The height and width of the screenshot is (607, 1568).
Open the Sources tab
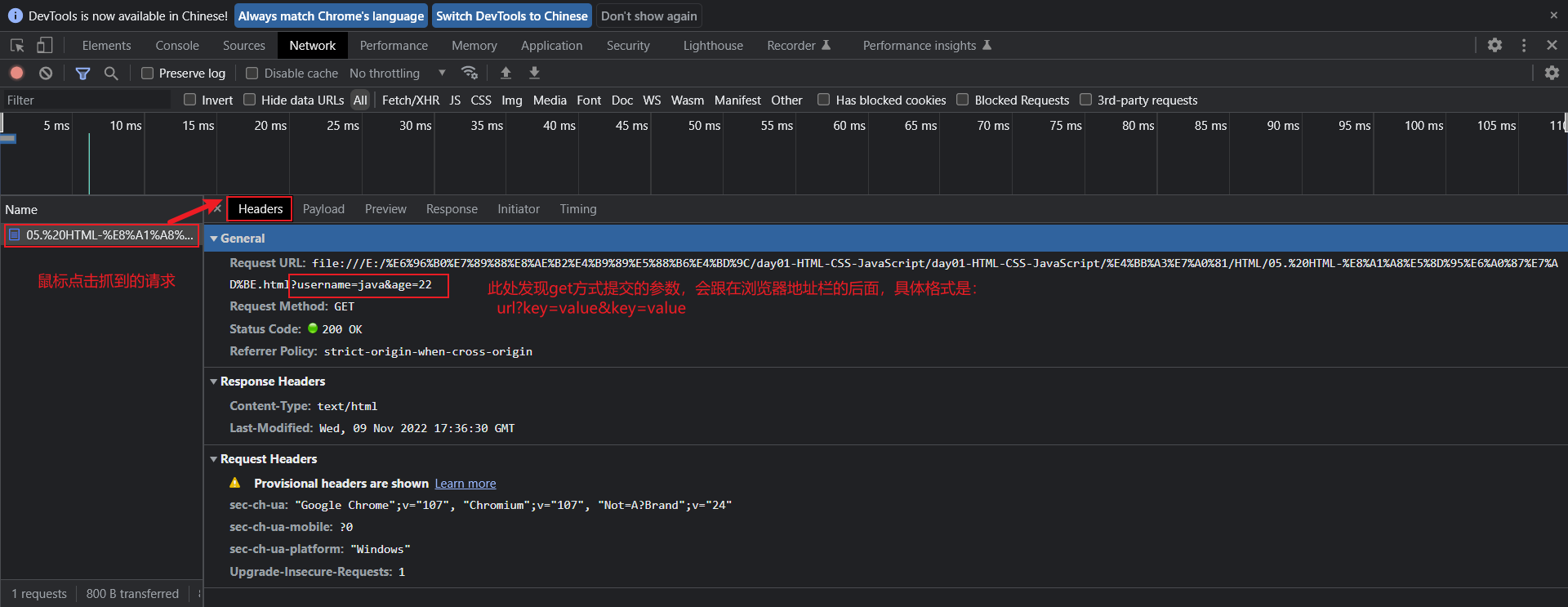click(x=244, y=46)
